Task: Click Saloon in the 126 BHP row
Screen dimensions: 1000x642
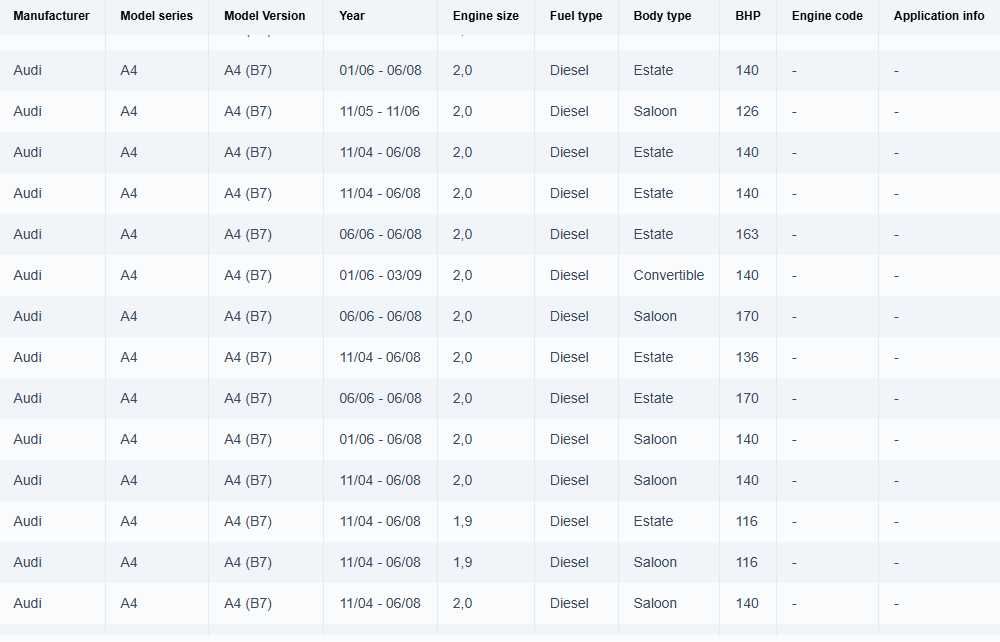Action: tap(655, 111)
